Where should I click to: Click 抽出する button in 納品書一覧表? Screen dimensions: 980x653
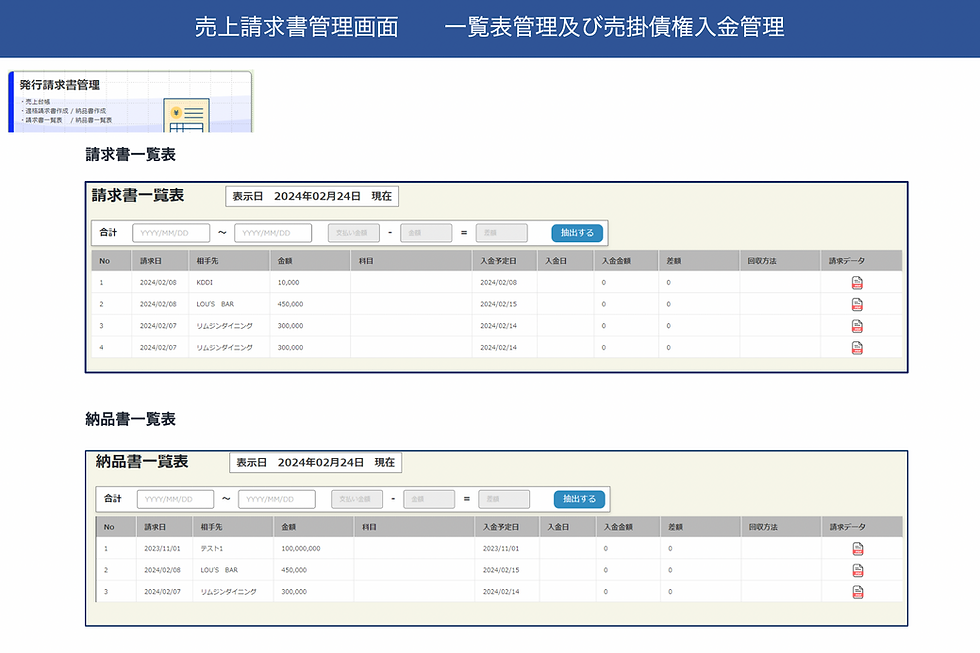click(x=579, y=499)
